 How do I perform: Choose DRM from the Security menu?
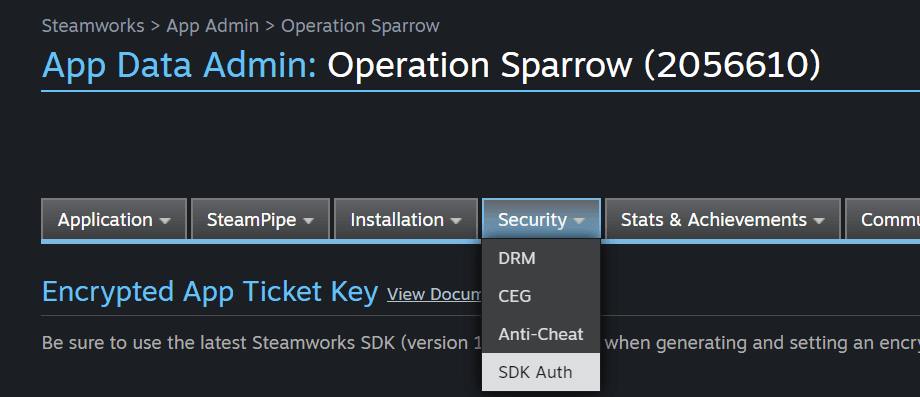[541, 258]
